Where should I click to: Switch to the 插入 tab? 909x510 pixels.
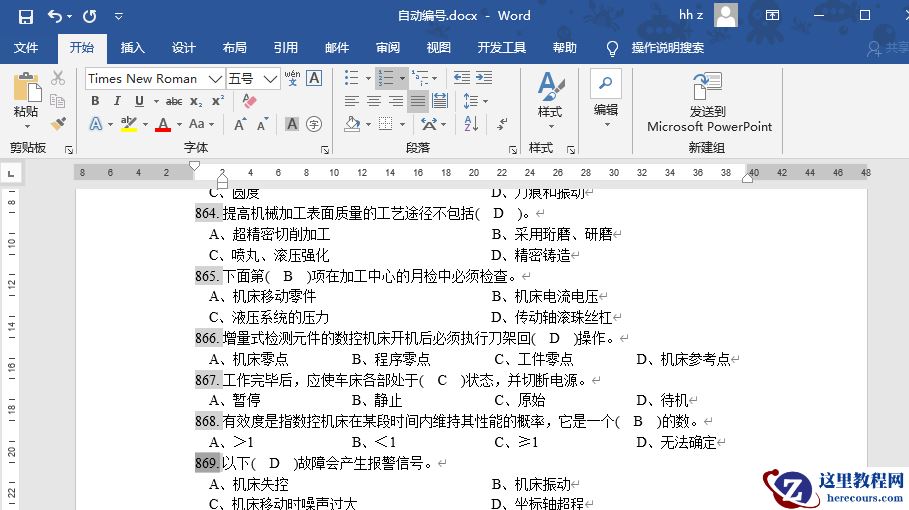[132, 48]
